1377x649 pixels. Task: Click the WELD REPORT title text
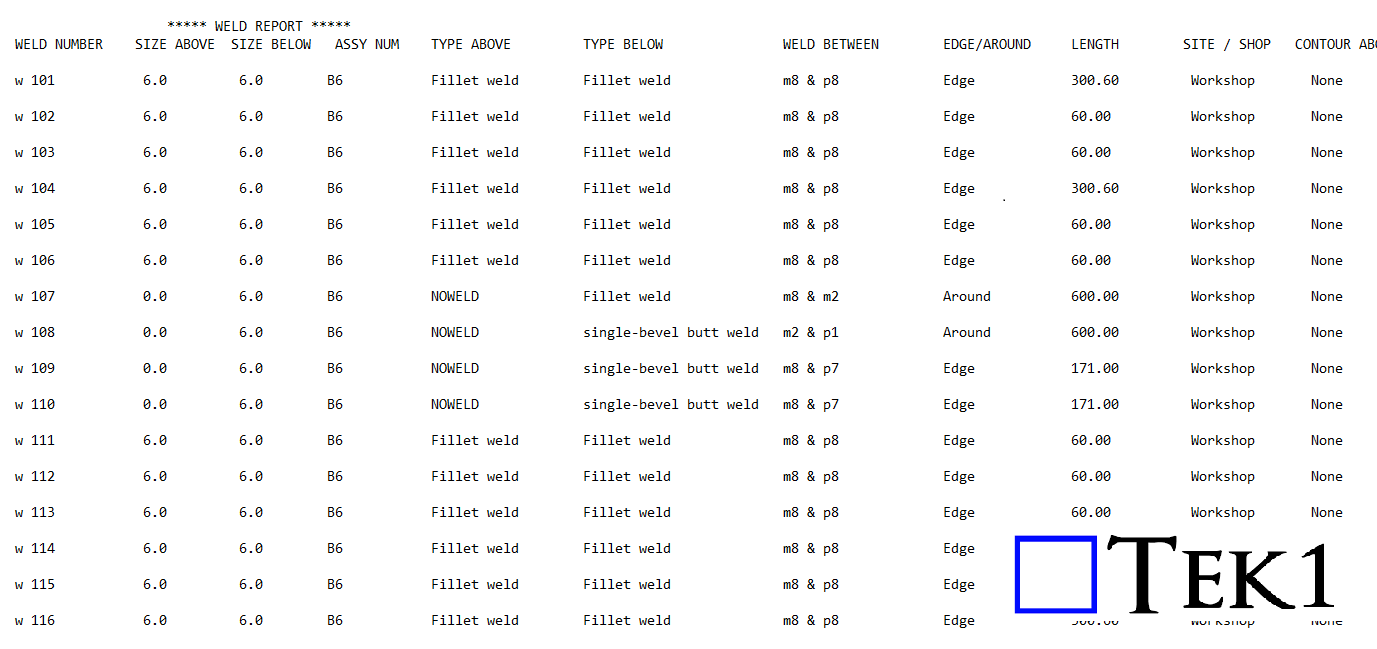click(259, 26)
